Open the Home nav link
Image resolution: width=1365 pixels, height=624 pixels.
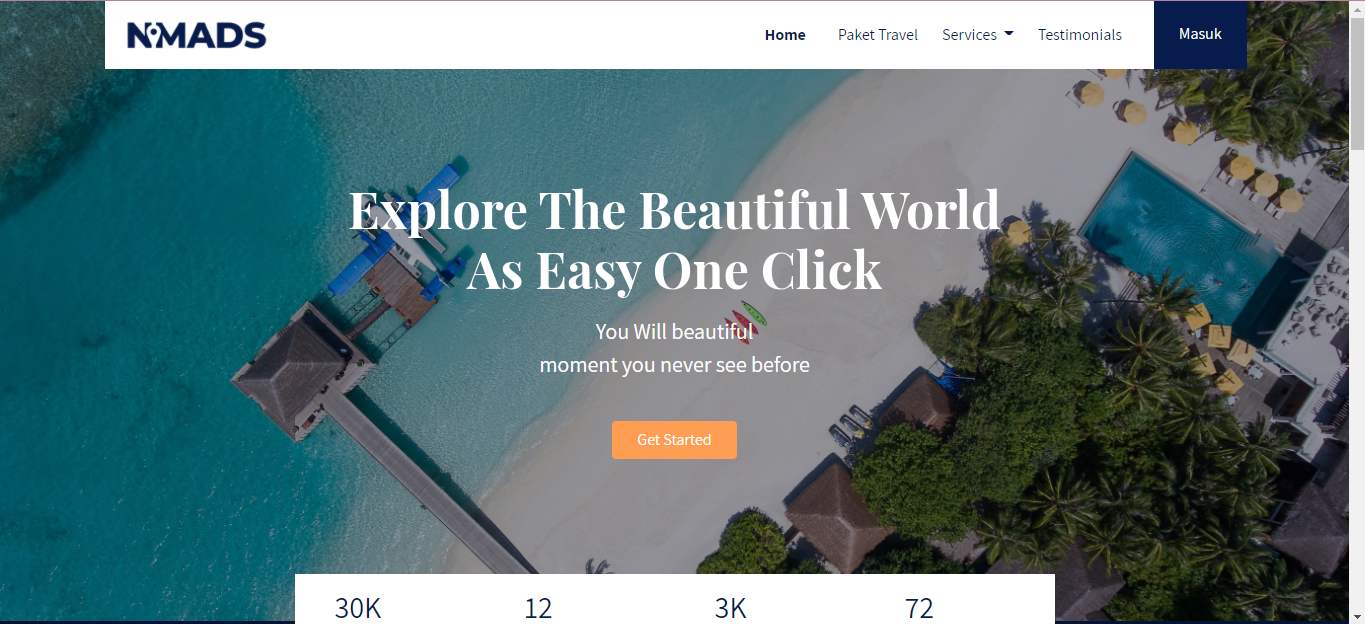[x=785, y=35]
